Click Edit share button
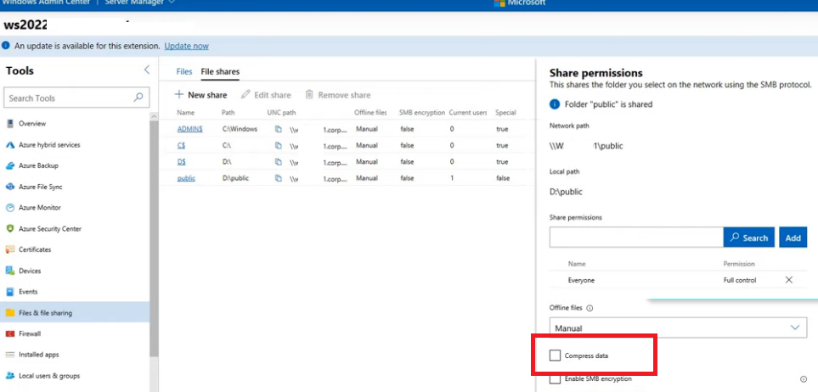The height and width of the screenshot is (392, 818). (266, 95)
